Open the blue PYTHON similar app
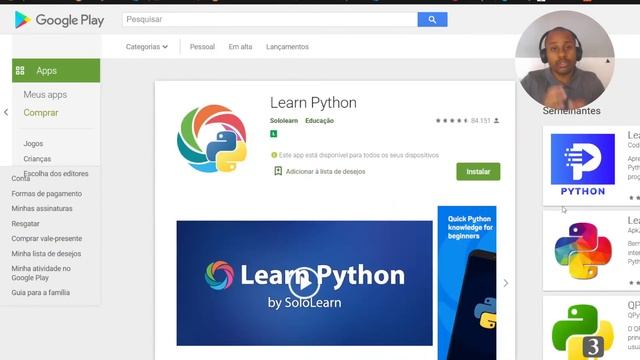This screenshot has width=640, height=360. (x=582, y=165)
